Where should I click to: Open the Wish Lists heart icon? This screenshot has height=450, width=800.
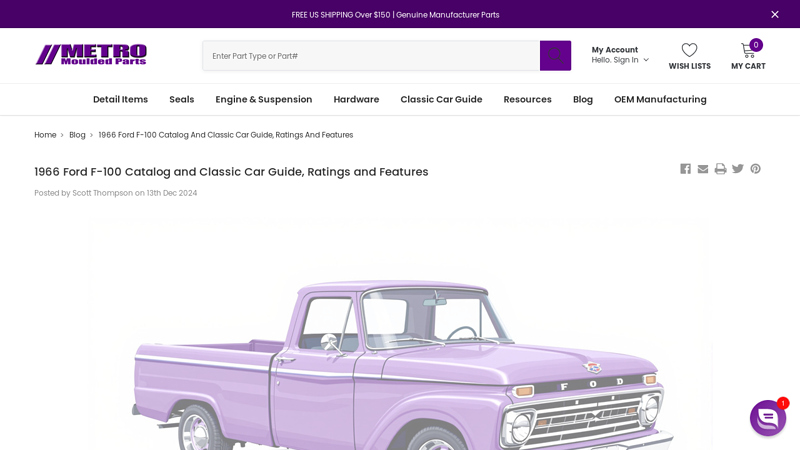[689, 51]
